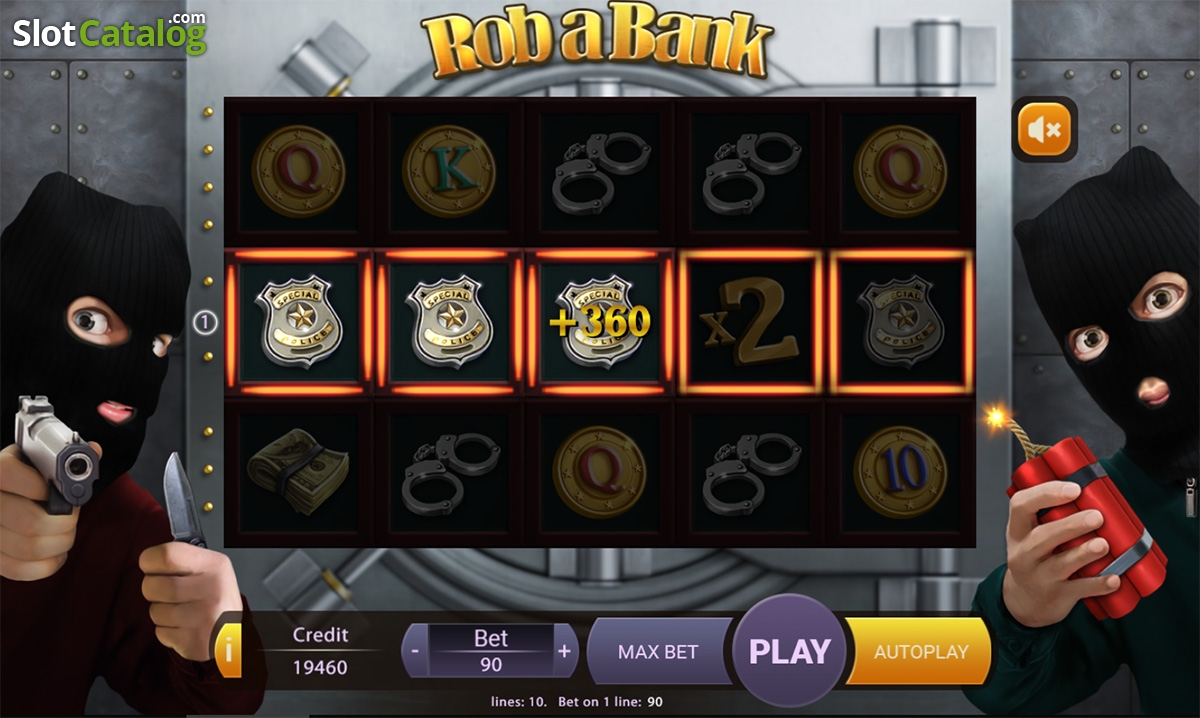The image size is (1200, 718).
Task: Spin the reels with PLAY button
Action: click(790, 651)
